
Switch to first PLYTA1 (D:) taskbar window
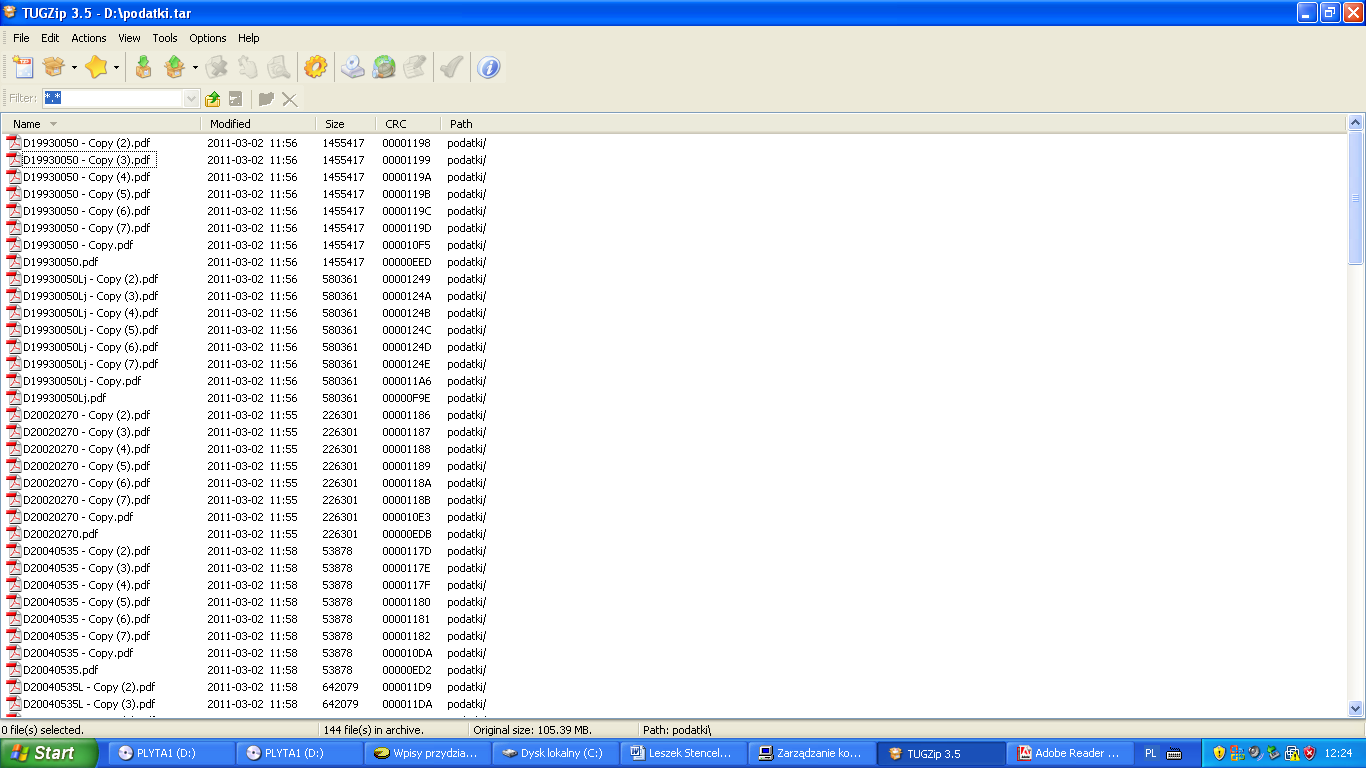click(x=169, y=753)
